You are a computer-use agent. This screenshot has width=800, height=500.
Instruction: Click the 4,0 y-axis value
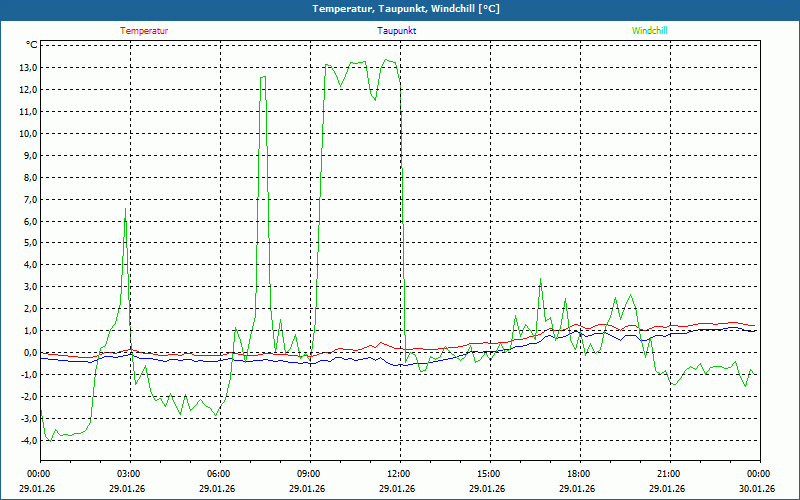pos(30,265)
